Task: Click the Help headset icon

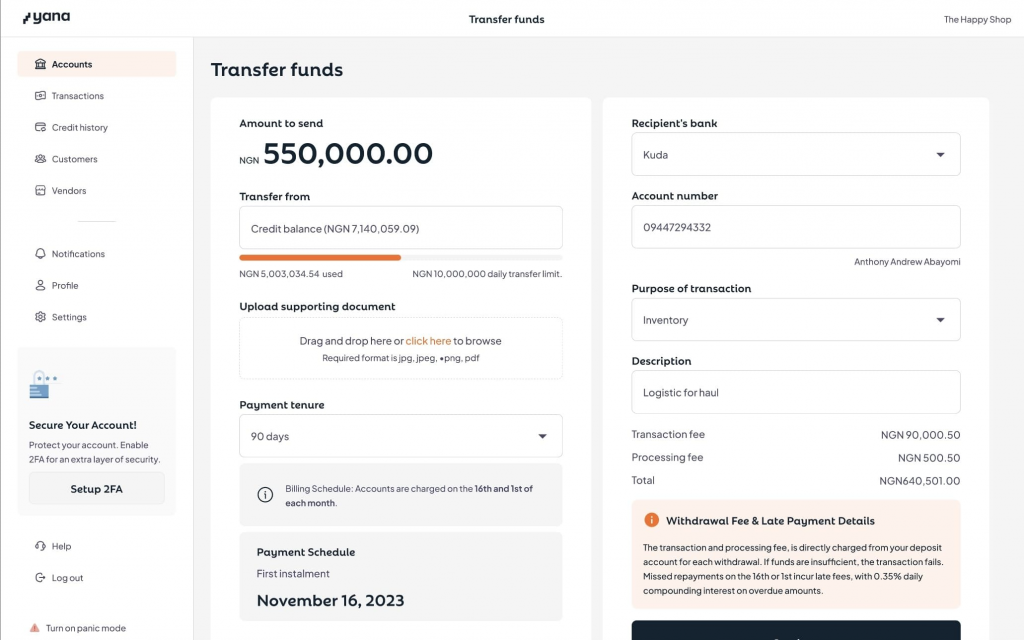Action: pyautogui.click(x=40, y=546)
